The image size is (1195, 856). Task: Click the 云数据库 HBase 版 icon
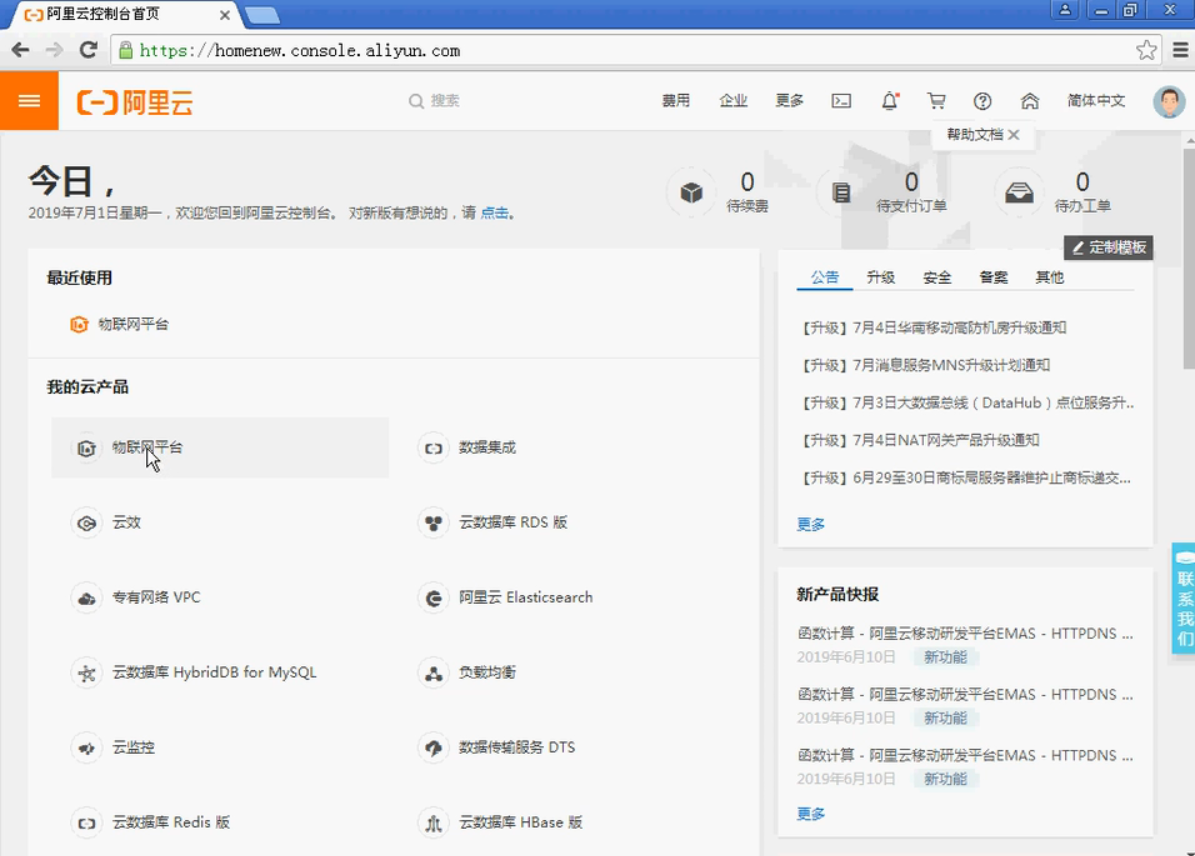pos(434,823)
